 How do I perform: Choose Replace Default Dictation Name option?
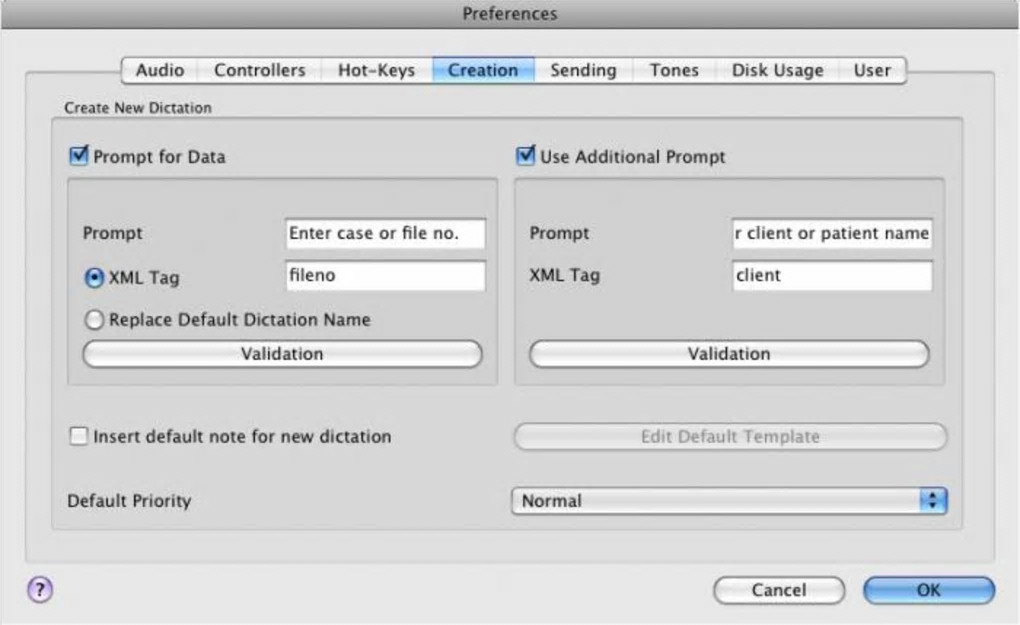click(94, 321)
